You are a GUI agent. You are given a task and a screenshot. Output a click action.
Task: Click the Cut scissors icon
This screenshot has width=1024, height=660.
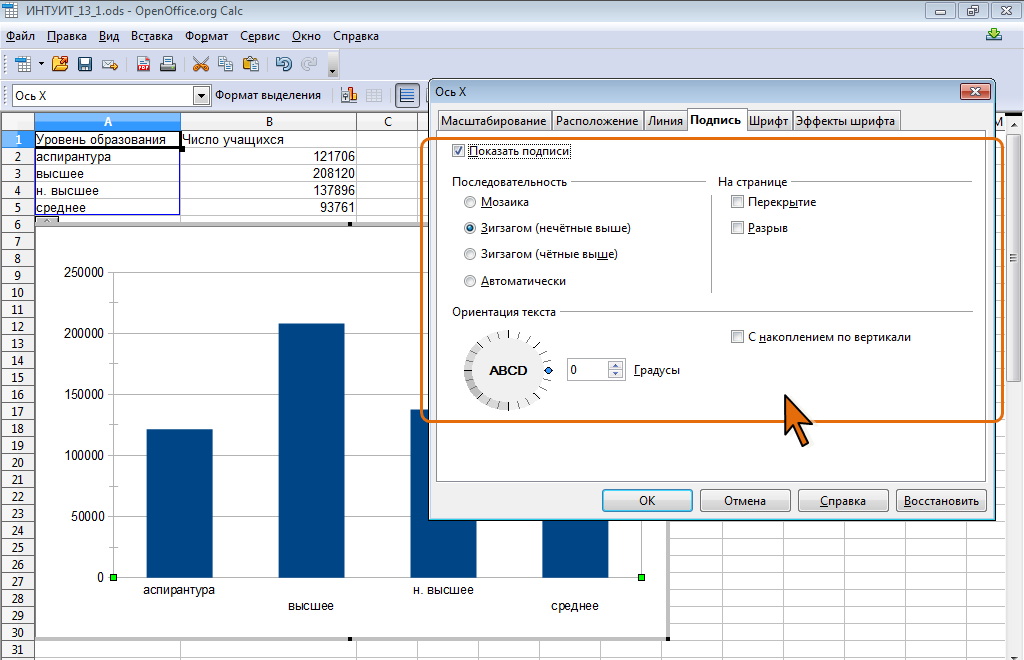pyautogui.click(x=201, y=64)
